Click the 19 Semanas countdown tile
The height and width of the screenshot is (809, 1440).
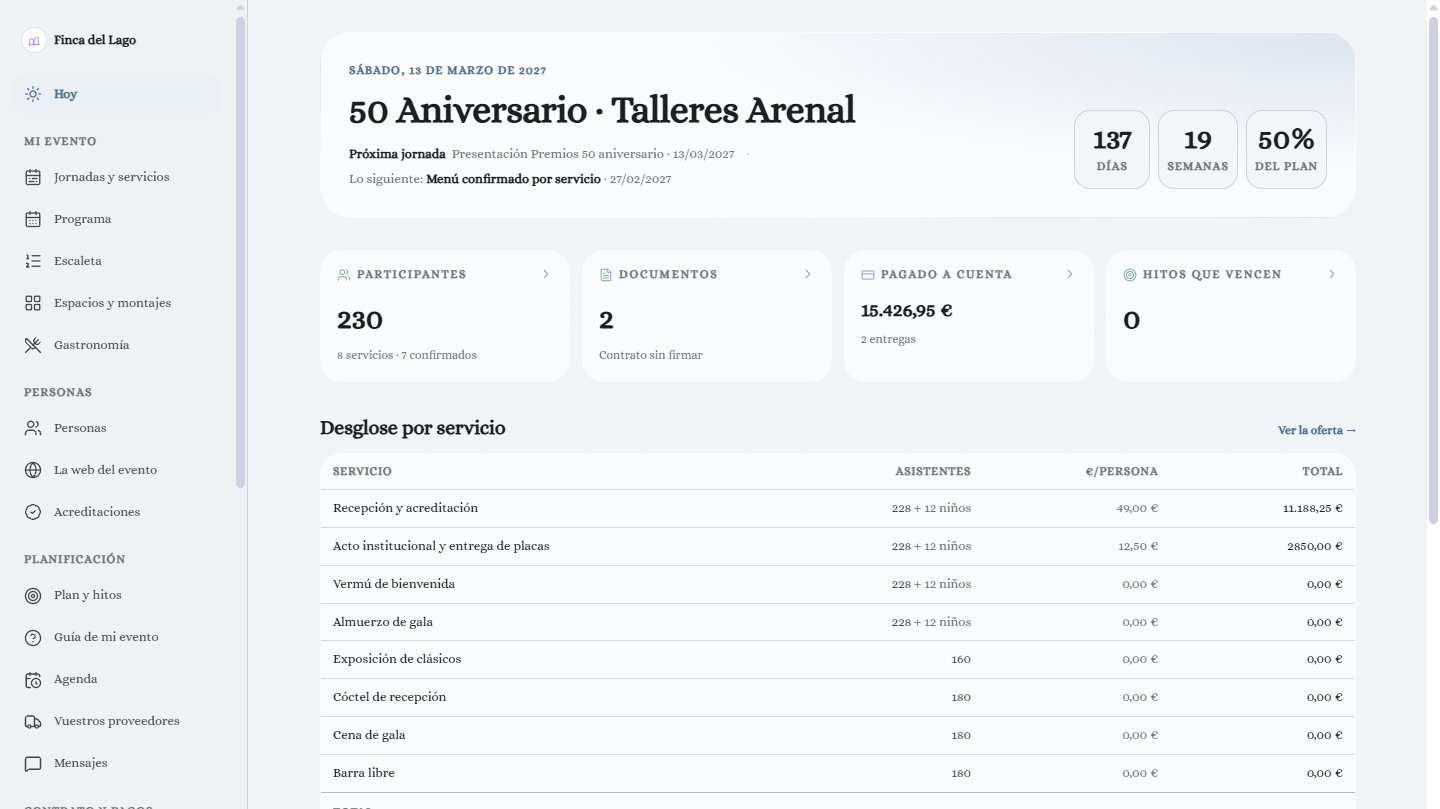pos(1197,149)
